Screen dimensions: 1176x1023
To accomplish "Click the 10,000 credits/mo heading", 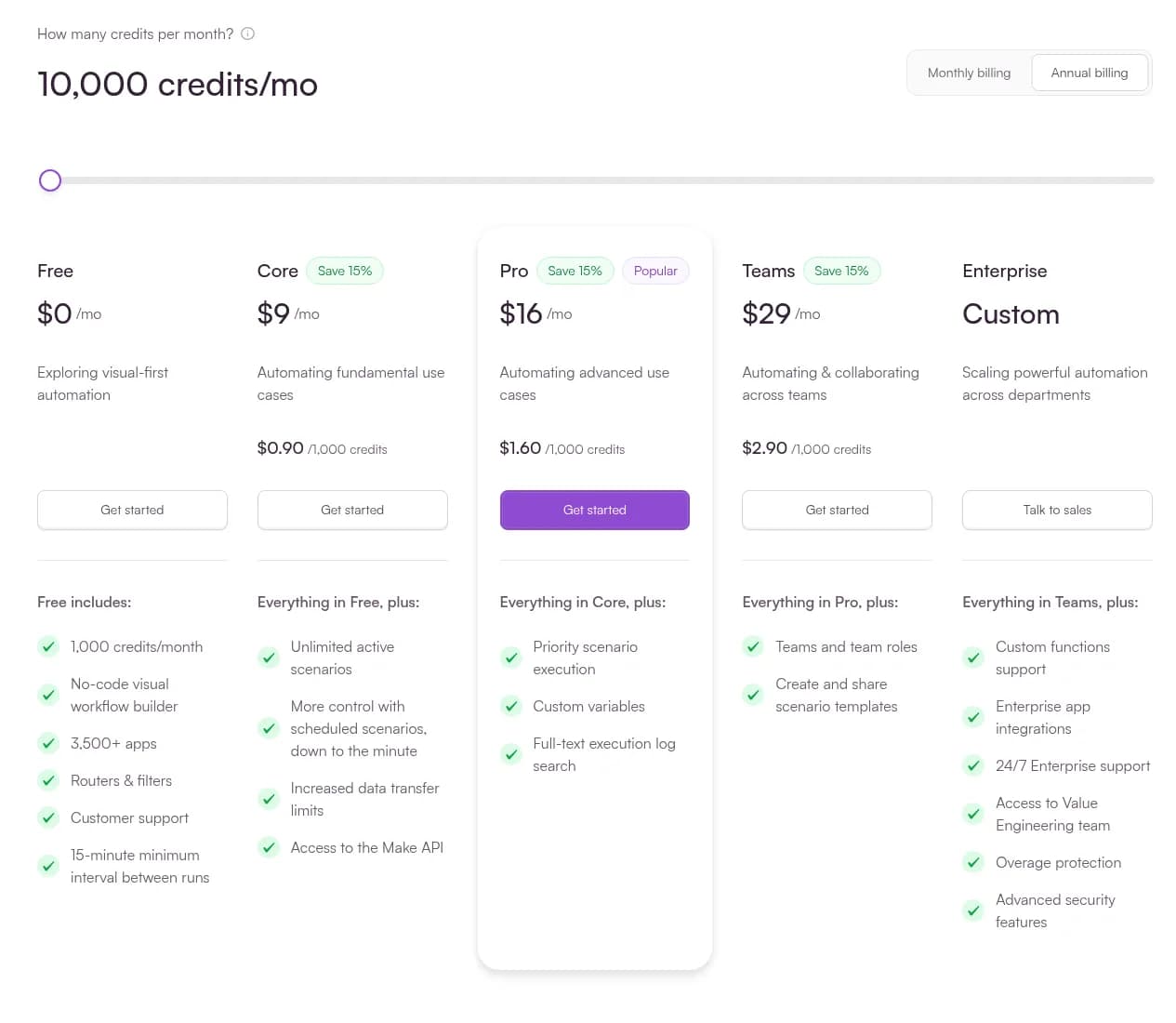I will tap(178, 85).
